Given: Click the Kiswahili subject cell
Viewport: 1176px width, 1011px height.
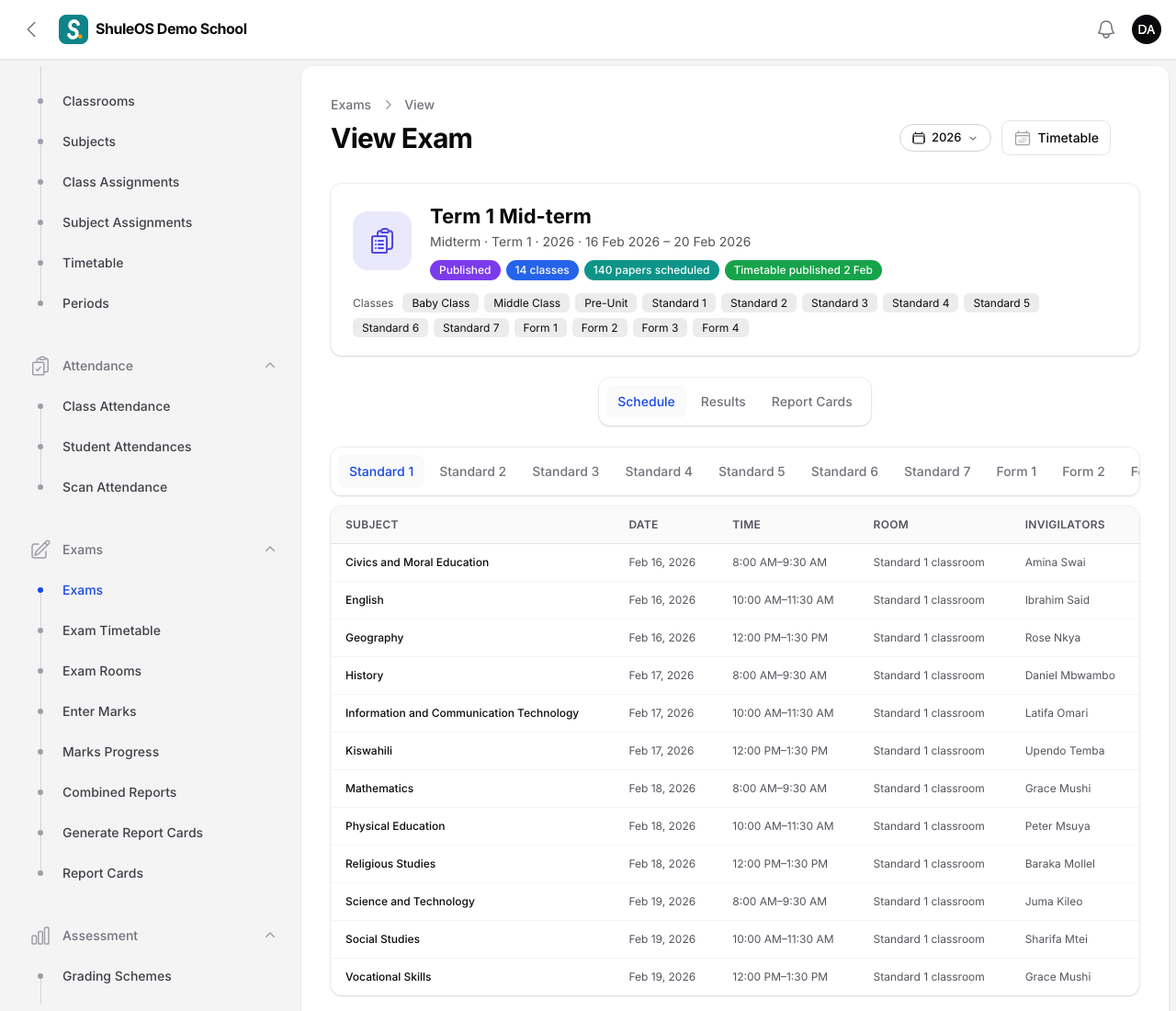Looking at the screenshot, I should pyautogui.click(x=368, y=751).
